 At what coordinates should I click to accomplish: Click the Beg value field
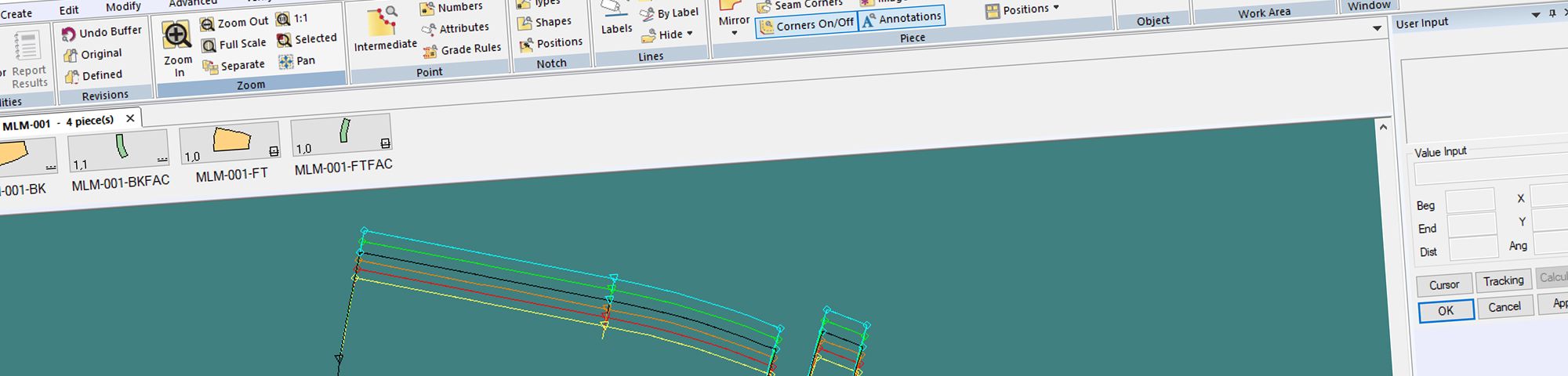click(1470, 201)
